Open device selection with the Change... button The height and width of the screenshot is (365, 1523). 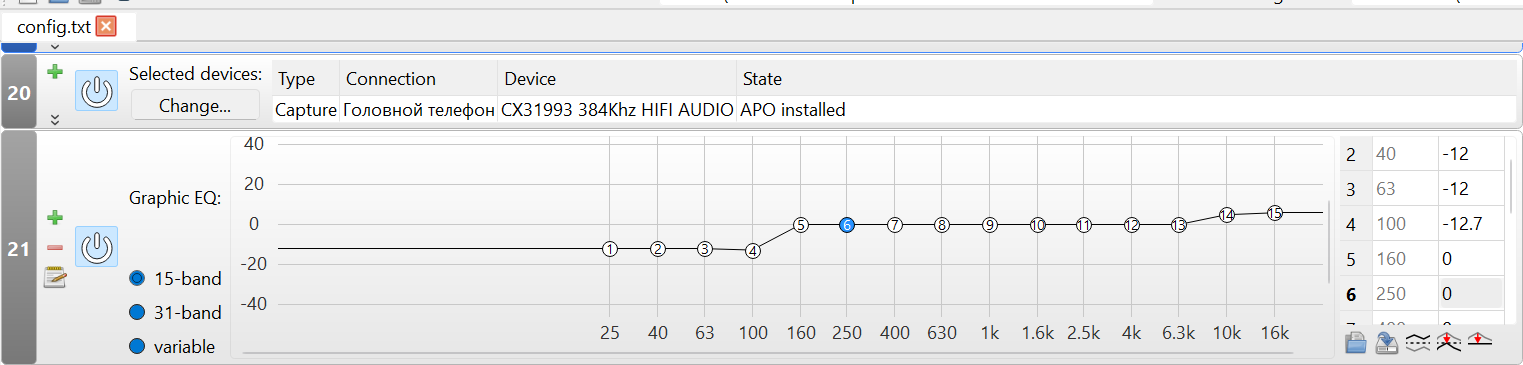click(195, 105)
